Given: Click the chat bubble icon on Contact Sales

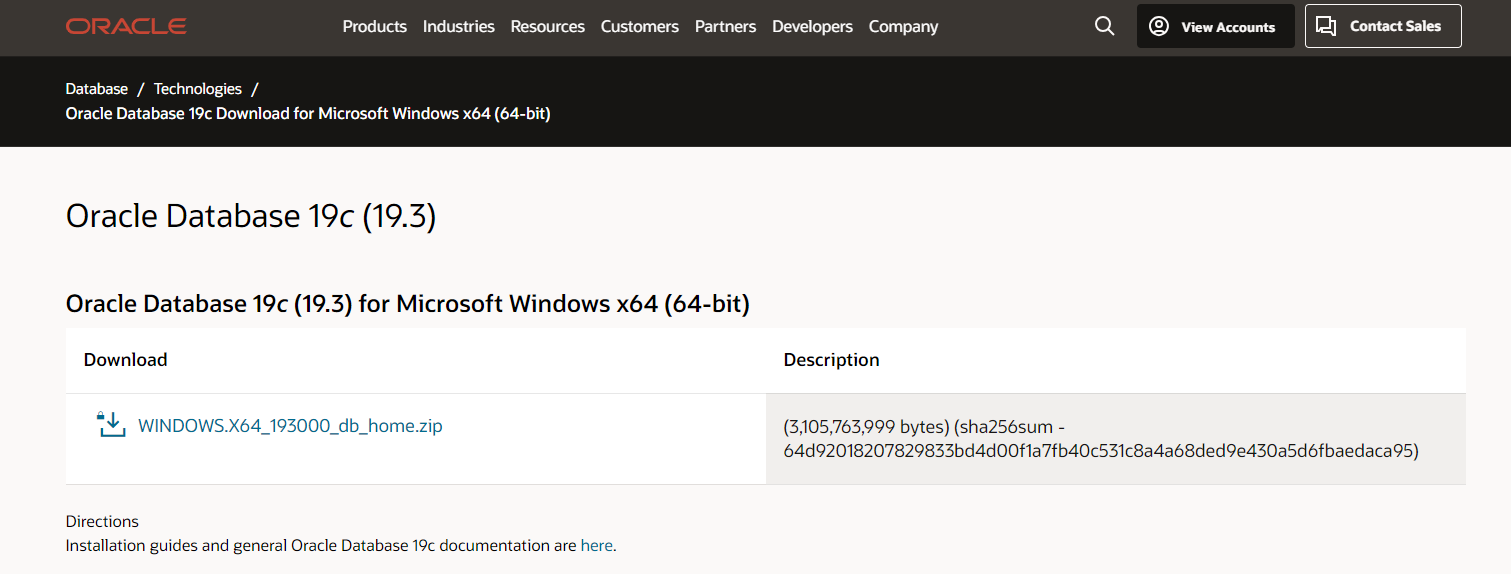Looking at the screenshot, I should tap(1326, 26).
